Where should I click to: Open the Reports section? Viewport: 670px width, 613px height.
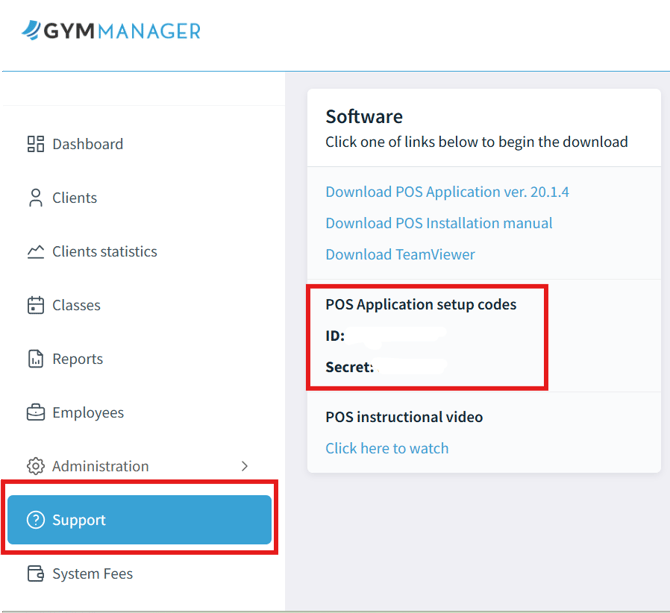78,359
